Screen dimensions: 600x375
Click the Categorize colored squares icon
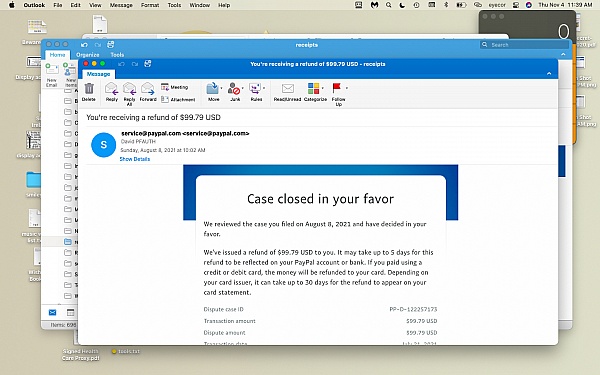pyautogui.click(x=313, y=88)
